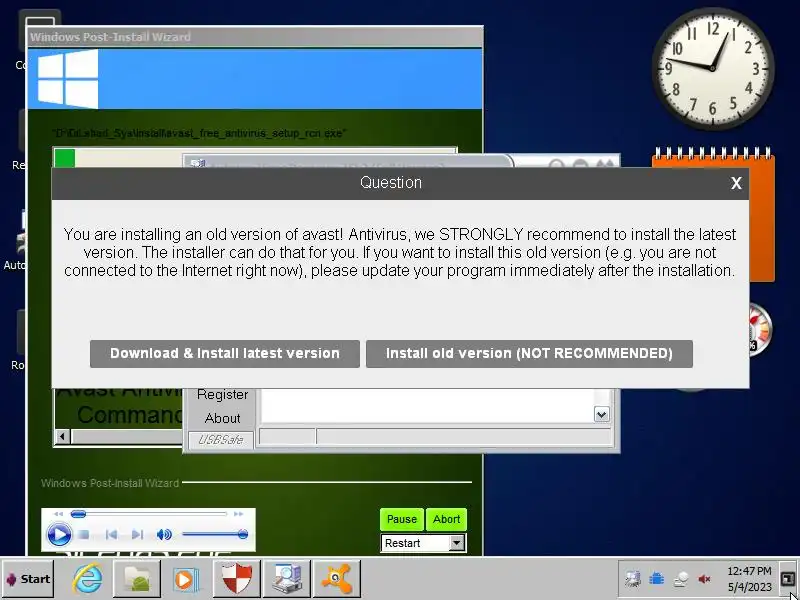Open the red shield taskbar icon
800x600 pixels.
[237, 579]
